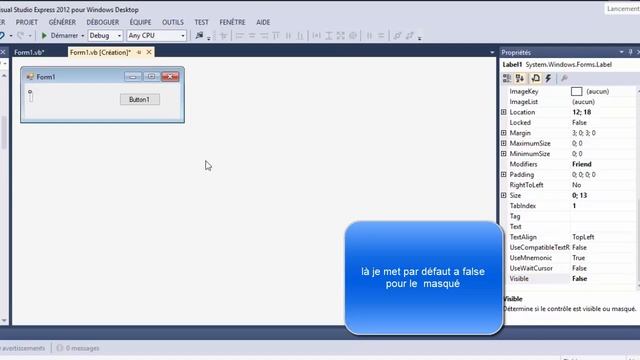Open the OUTILS menu
The height and width of the screenshot is (360, 640).
[x=173, y=22]
